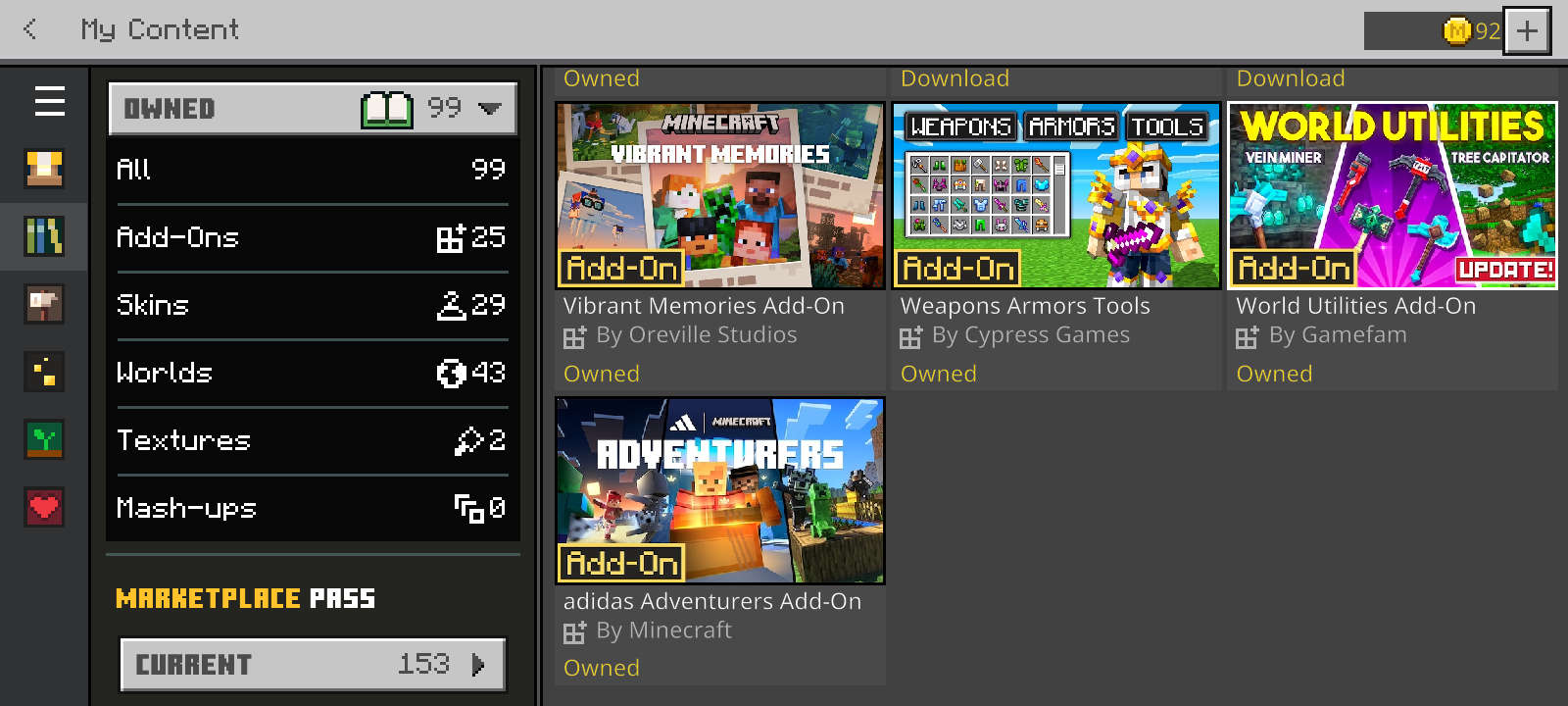Show All 99 owned items
Screen dimensions: 1568x706
(x=313, y=169)
